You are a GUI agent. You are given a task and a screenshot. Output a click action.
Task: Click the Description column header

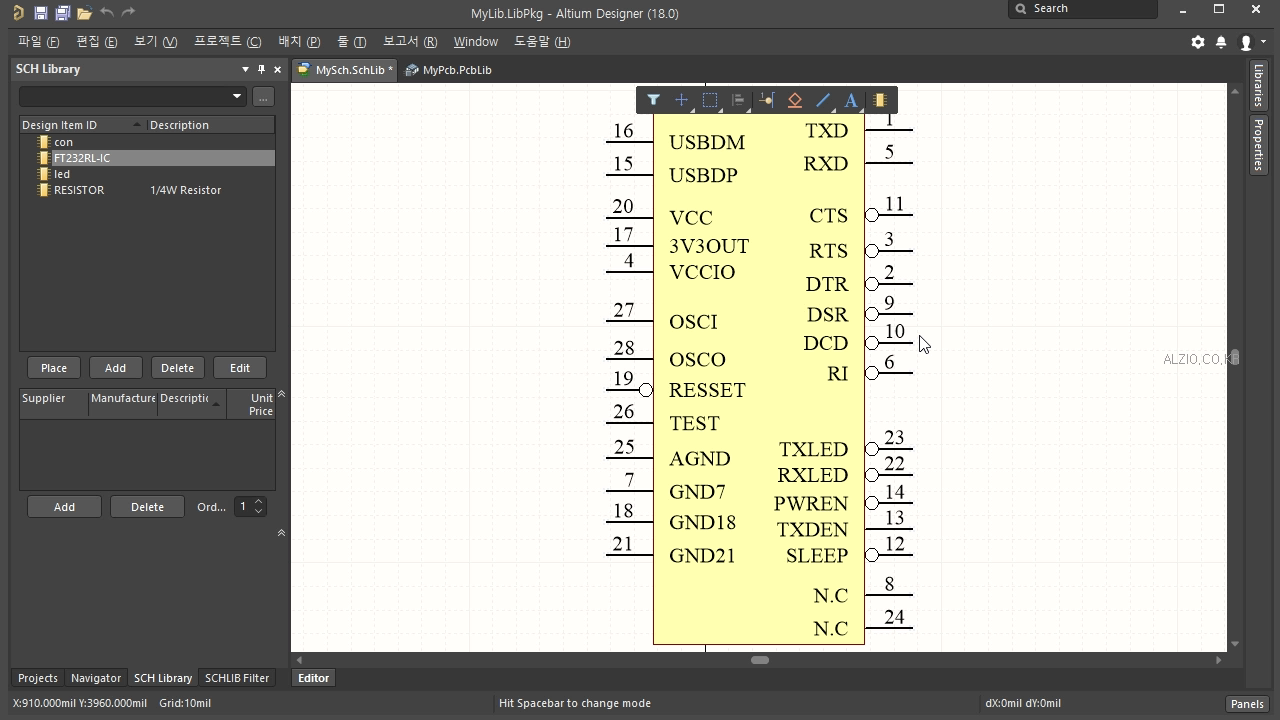point(210,125)
